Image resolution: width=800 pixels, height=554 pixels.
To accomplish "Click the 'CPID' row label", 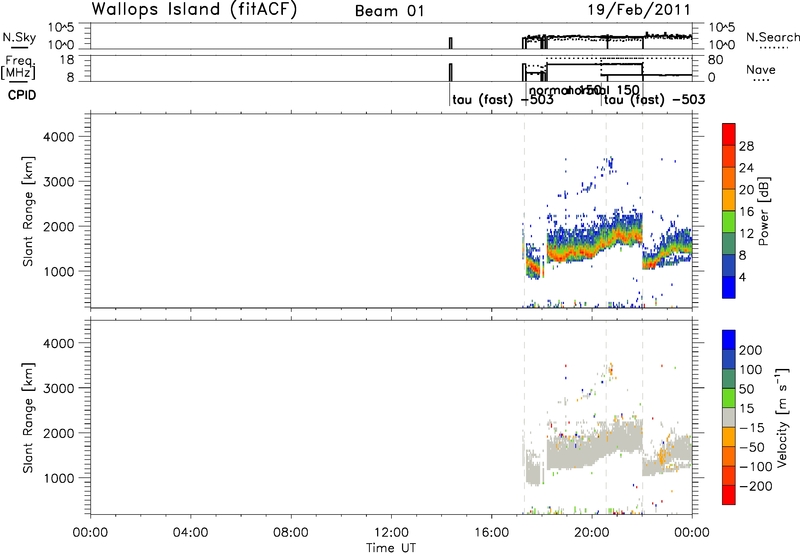I will pos(22,95).
